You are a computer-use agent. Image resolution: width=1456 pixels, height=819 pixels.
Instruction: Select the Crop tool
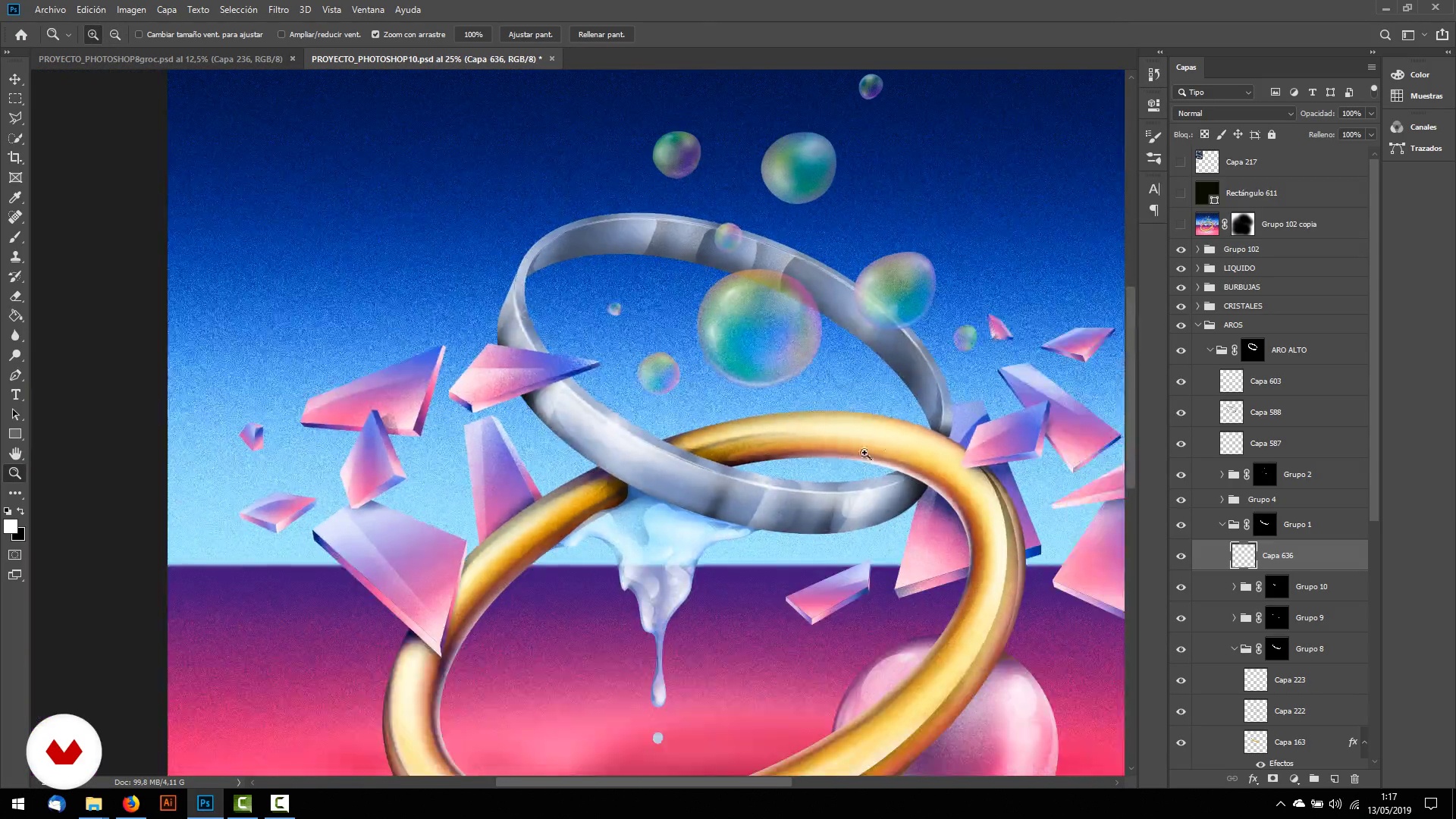coord(15,158)
